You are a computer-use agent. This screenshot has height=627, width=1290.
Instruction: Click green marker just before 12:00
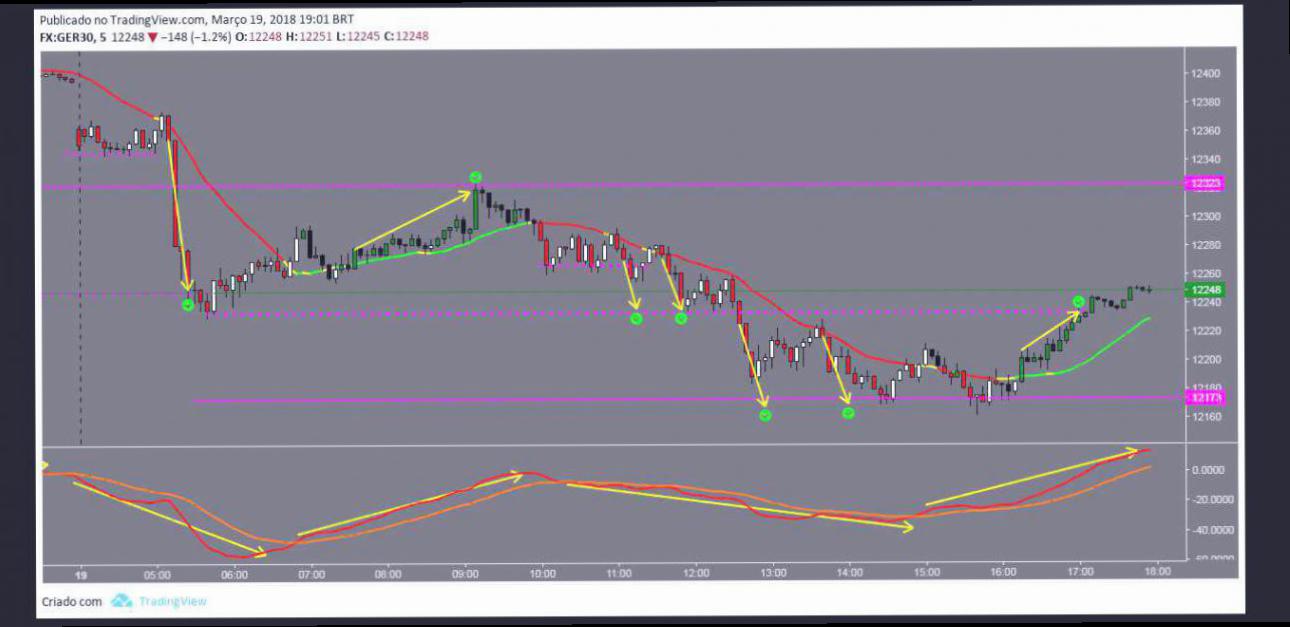(x=681, y=319)
